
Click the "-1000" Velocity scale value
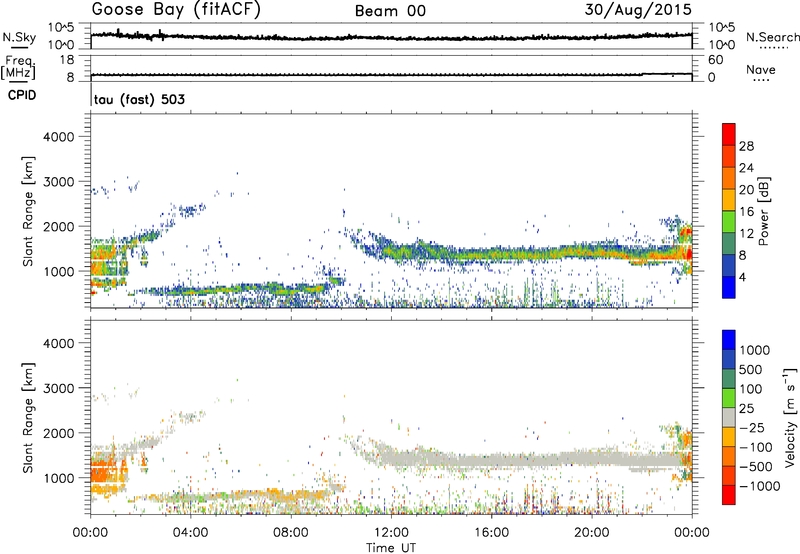tap(759, 486)
